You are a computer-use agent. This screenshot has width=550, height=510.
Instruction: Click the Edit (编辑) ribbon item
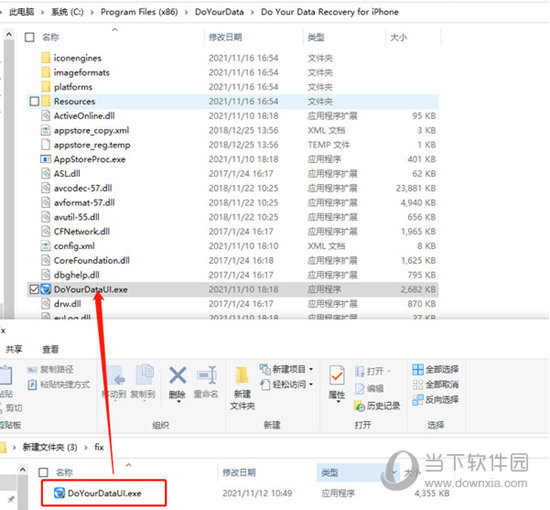[x=369, y=389]
